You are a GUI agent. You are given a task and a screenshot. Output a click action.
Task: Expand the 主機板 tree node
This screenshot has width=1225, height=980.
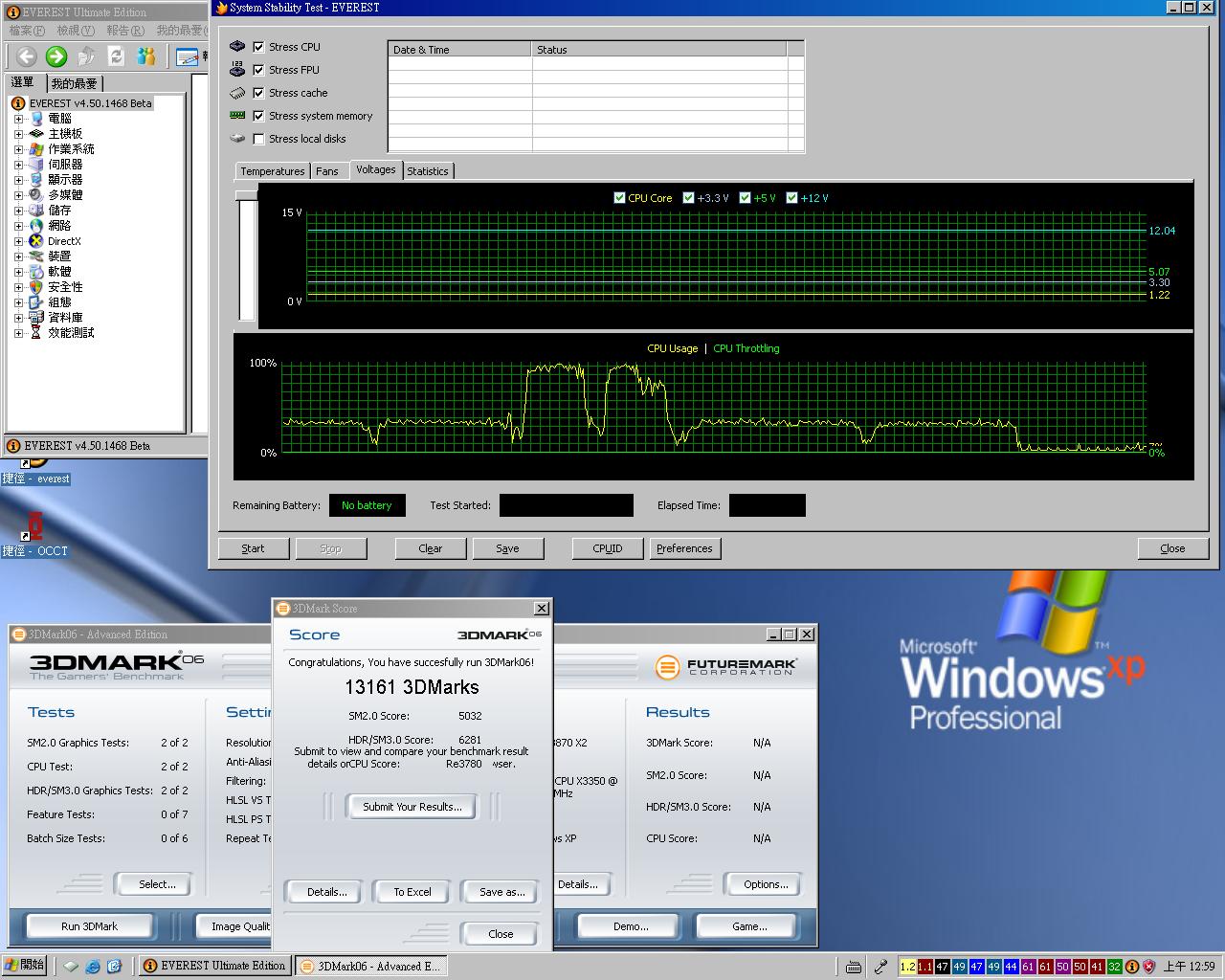point(18,134)
